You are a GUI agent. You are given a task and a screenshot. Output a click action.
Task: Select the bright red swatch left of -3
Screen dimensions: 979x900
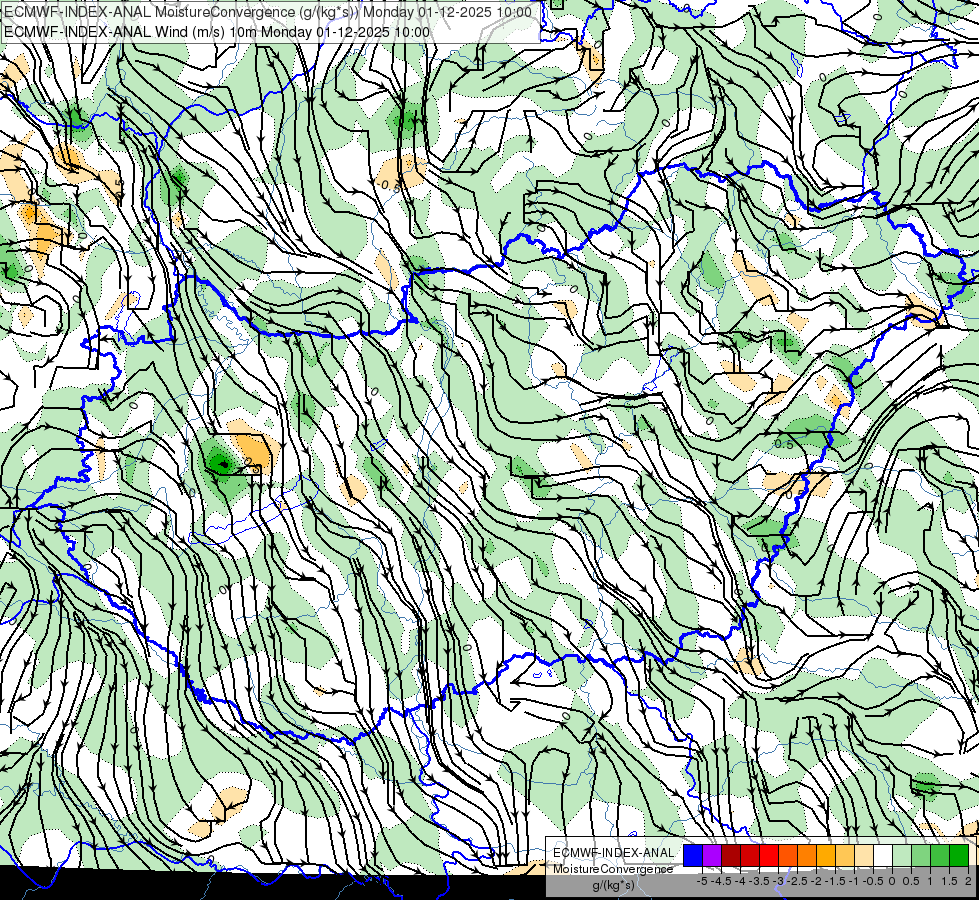[769, 855]
